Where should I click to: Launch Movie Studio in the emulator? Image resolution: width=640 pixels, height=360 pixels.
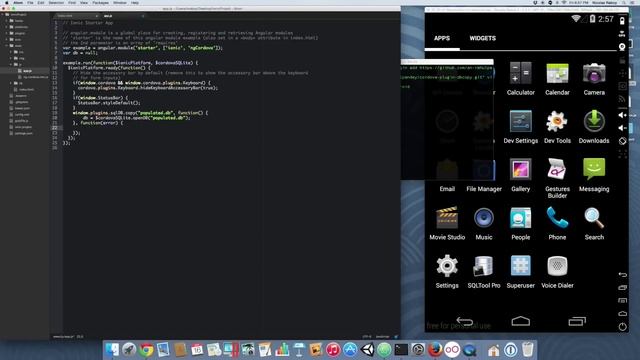click(447, 223)
